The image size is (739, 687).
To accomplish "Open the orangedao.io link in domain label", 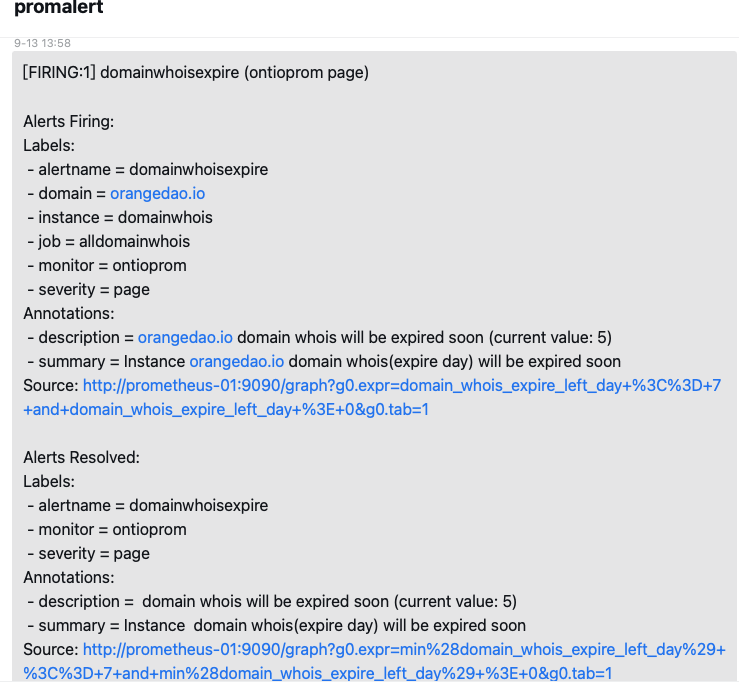I will [x=157, y=193].
